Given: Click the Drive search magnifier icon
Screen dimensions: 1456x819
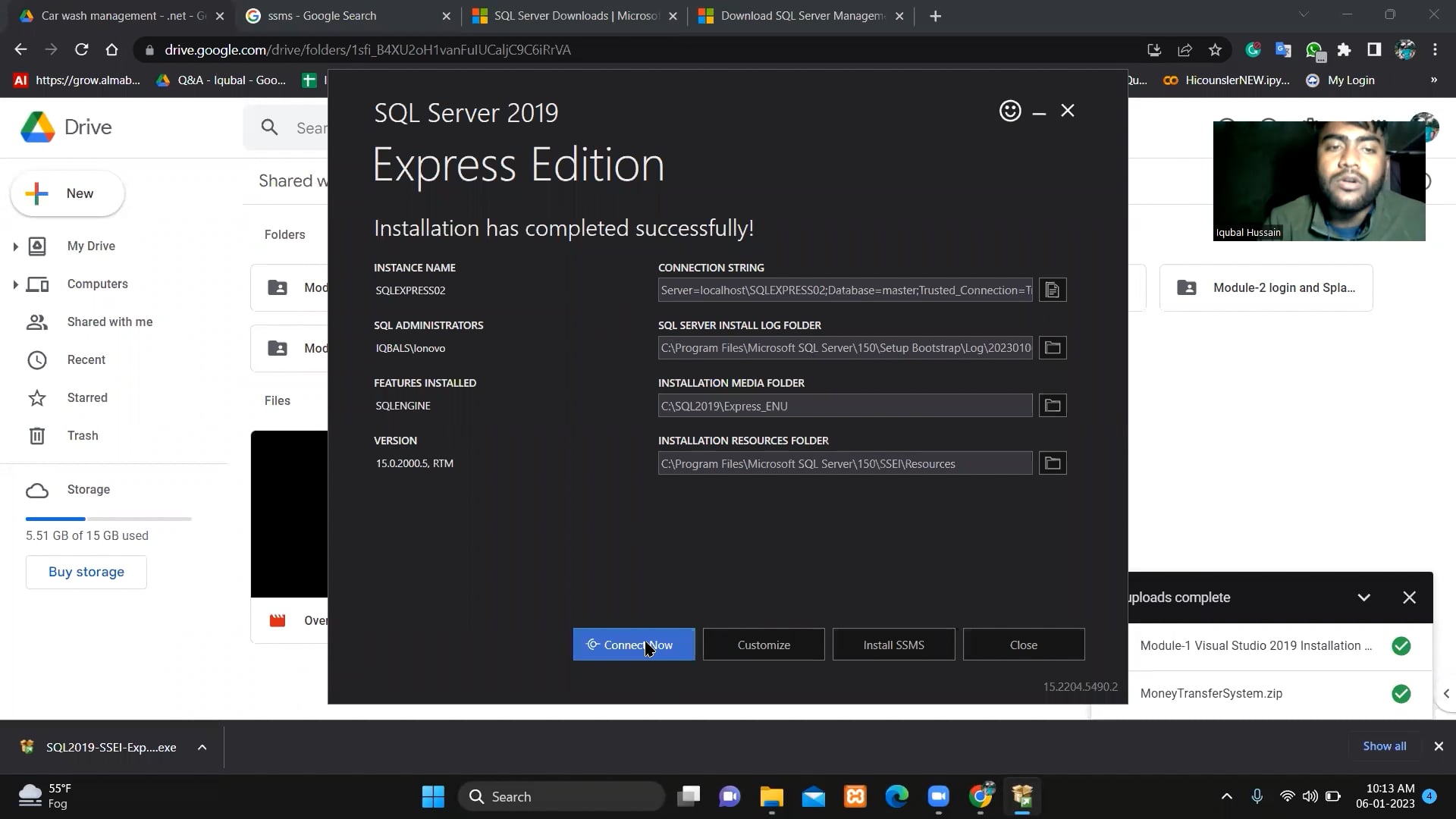Looking at the screenshot, I should click(269, 127).
